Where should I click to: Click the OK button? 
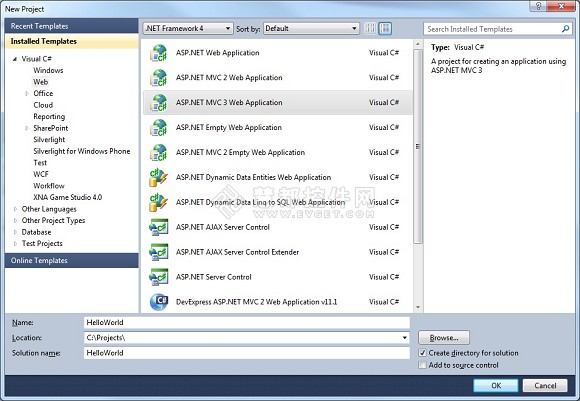coord(496,385)
